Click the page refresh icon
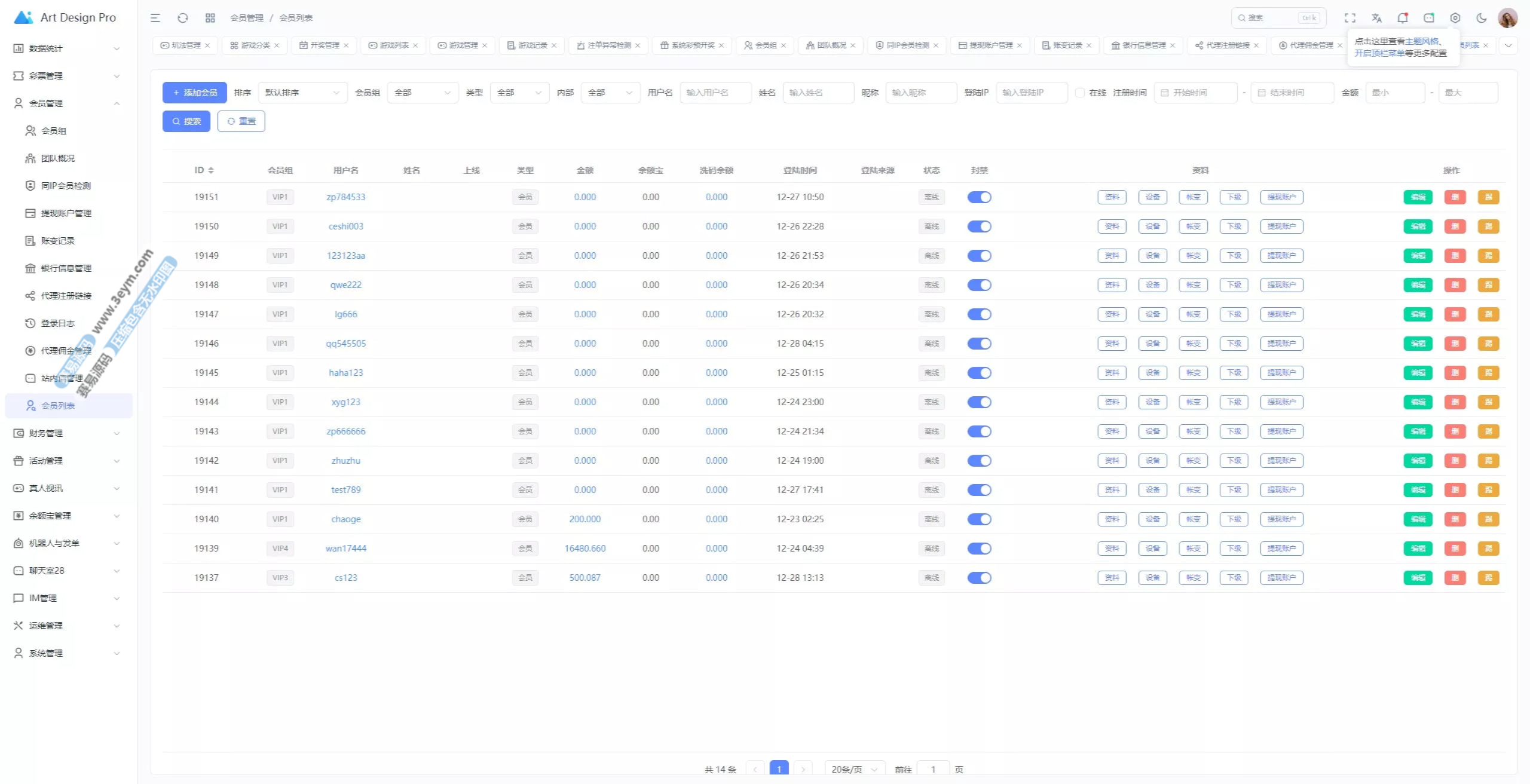Screen dimensions: 1530x784 coord(183,18)
